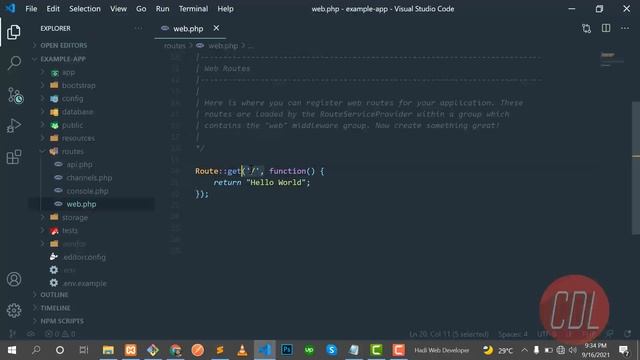This screenshot has width=640, height=360.
Task: Open the Help menu
Action: [225, 9]
